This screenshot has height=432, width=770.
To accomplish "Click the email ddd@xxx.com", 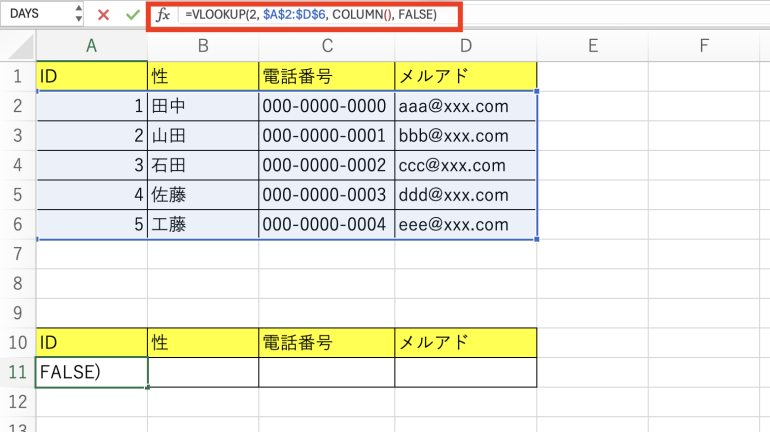I will coord(466,195).
